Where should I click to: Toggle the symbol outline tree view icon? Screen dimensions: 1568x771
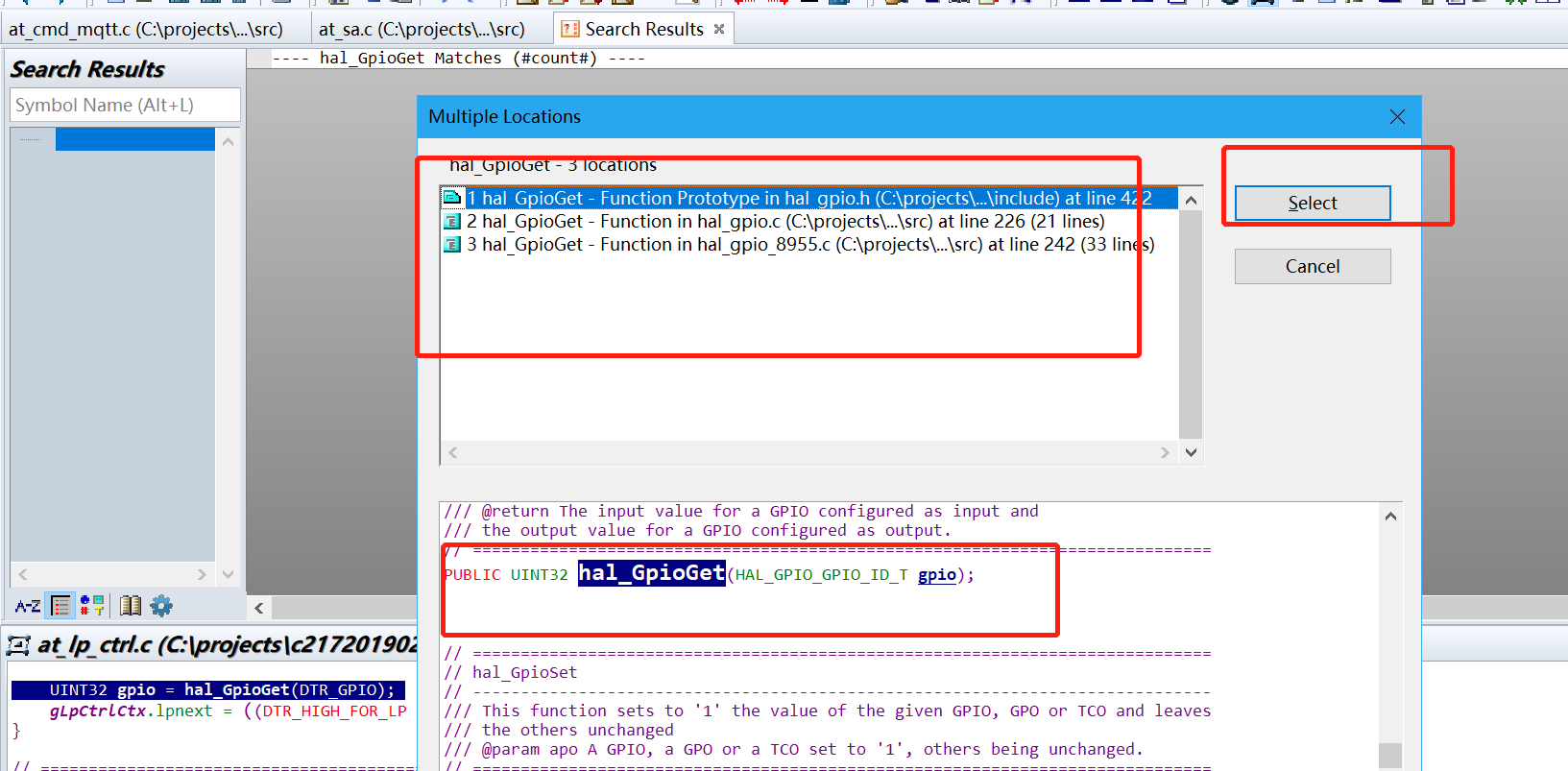60,606
